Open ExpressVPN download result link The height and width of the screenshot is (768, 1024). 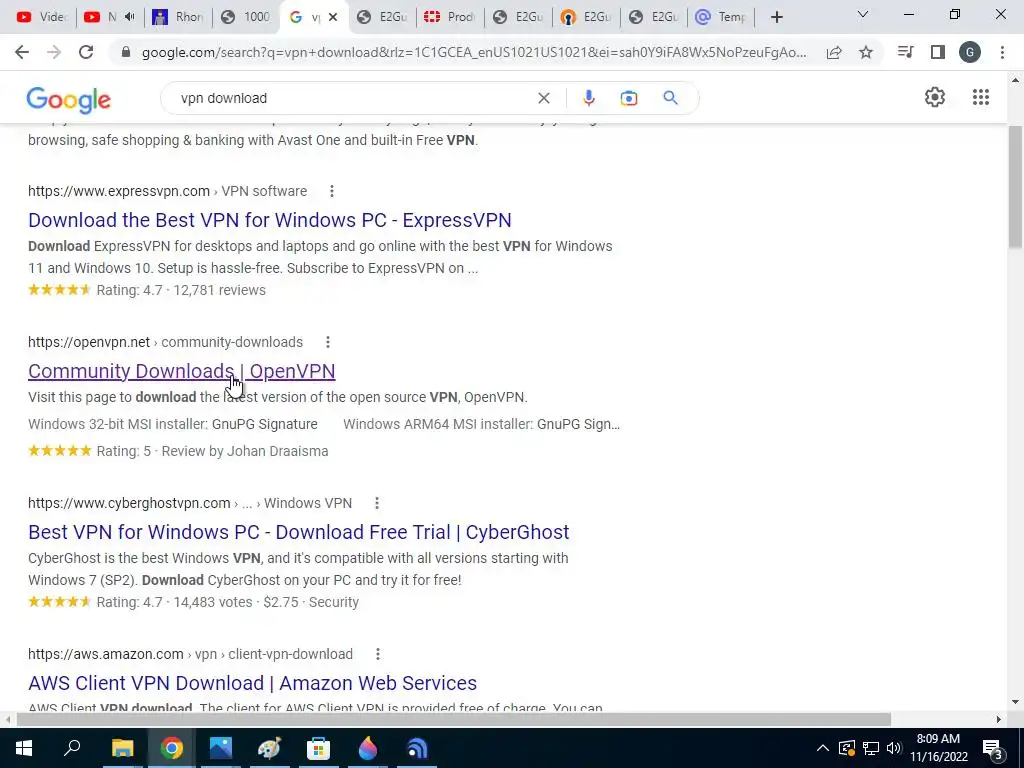pyautogui.click(x=270, y=220)
